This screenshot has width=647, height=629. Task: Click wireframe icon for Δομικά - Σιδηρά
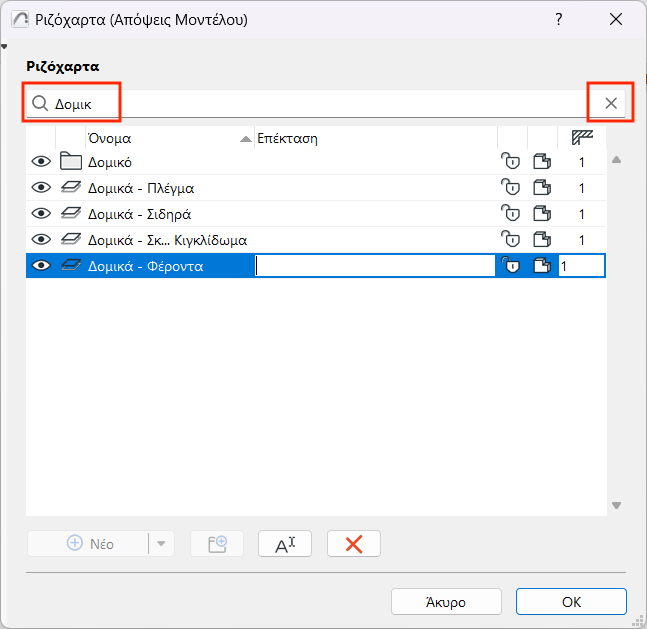coord(542,213)
